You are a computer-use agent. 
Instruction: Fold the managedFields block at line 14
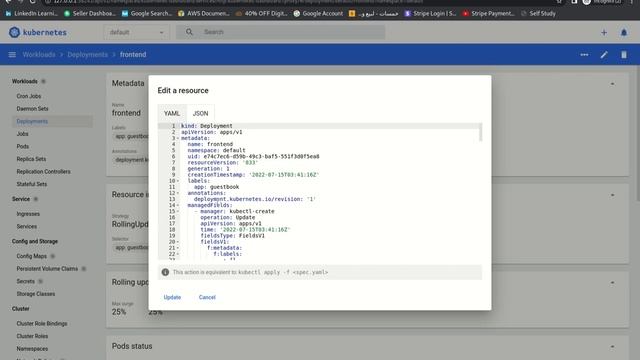(x=178, y=205)
